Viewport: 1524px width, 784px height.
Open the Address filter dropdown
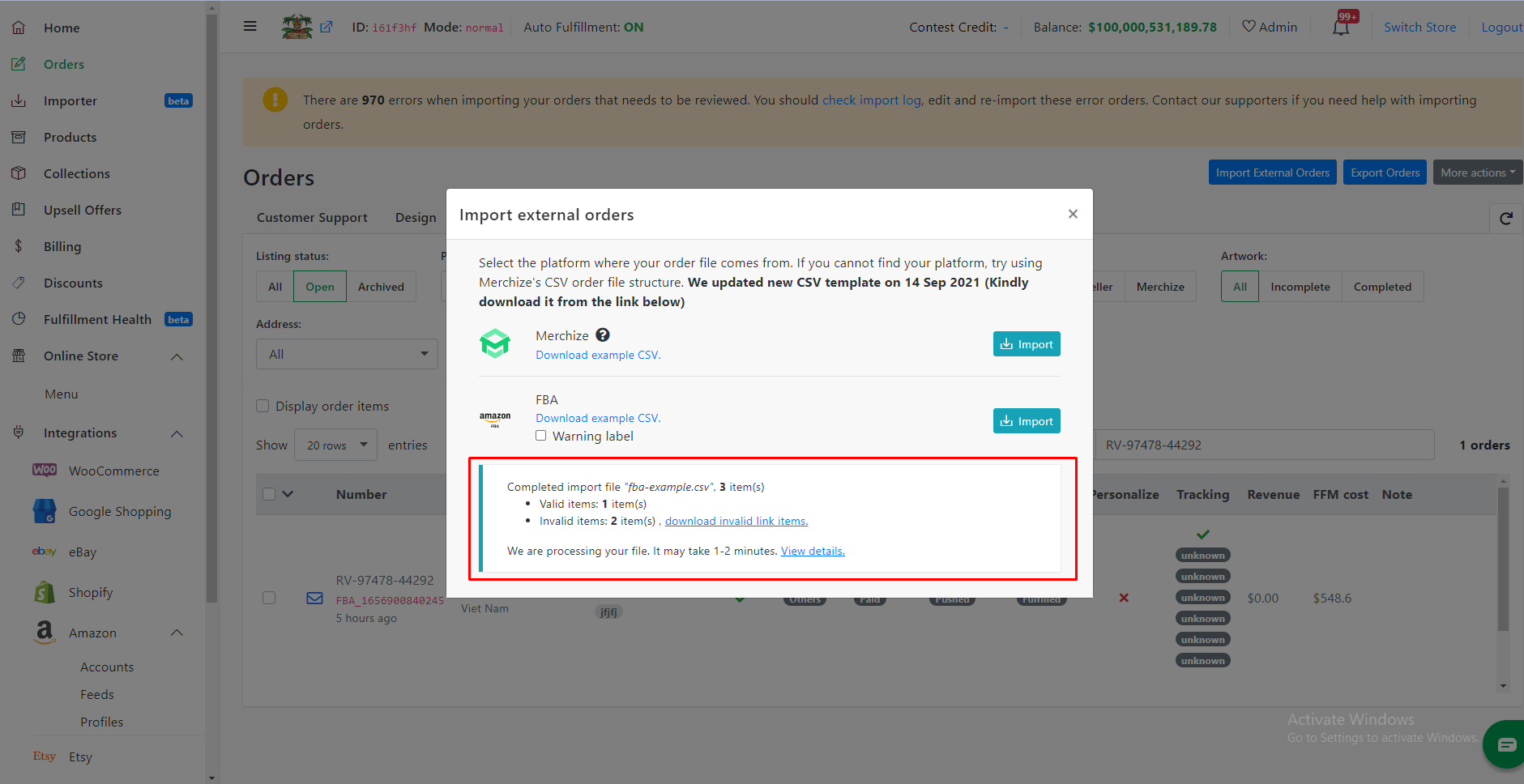[x=347, y=354]
